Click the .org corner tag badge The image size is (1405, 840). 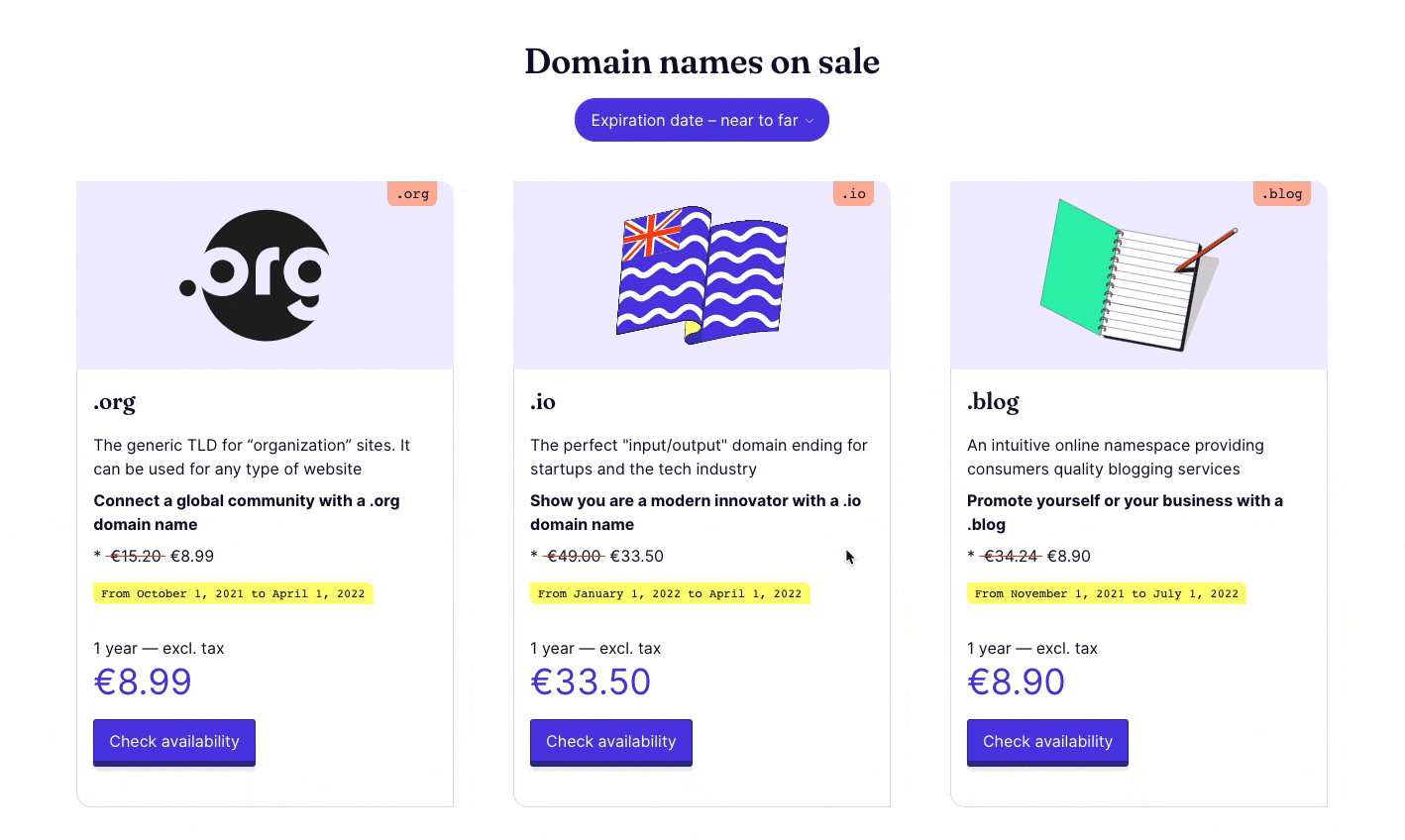[412, 194]
